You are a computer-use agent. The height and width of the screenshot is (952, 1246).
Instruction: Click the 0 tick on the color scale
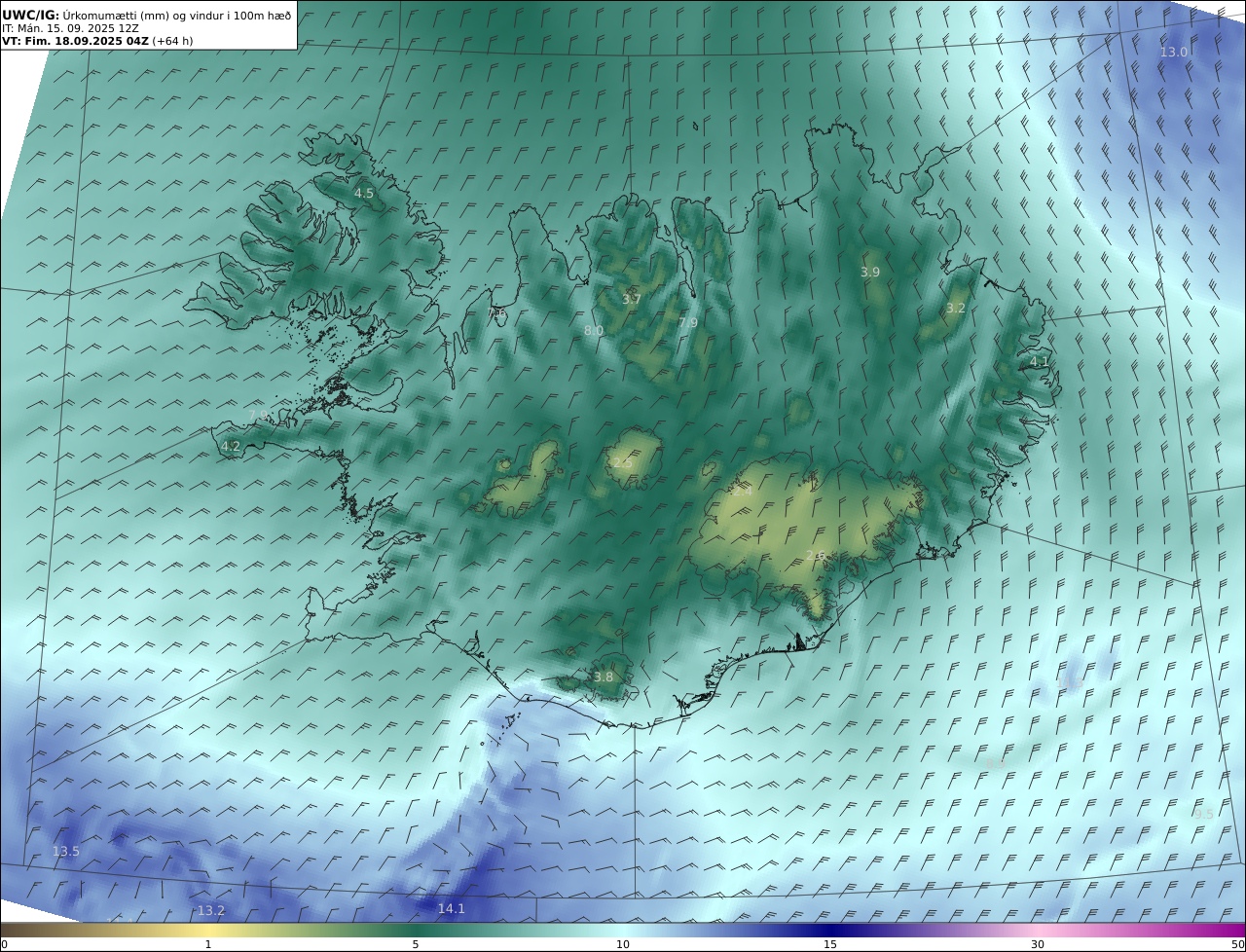[x=4, y=944]
